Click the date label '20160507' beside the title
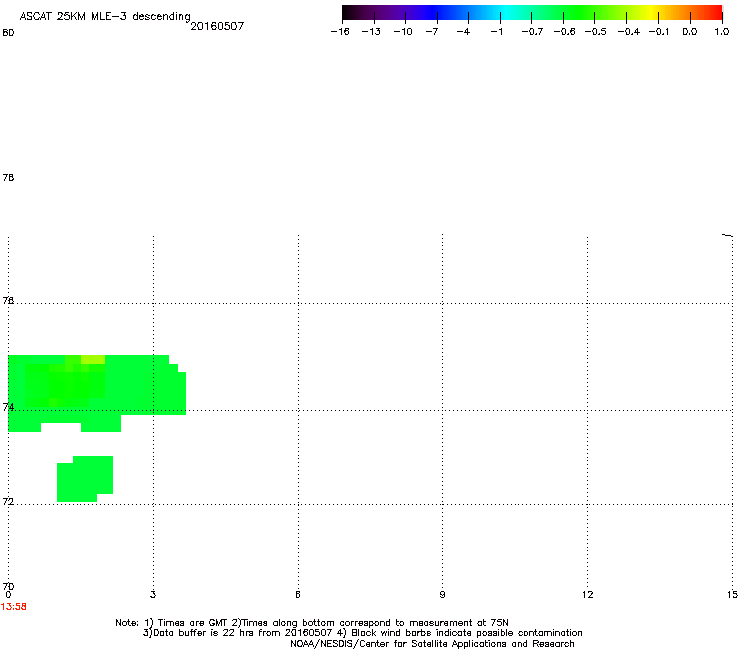The height and width of the screenshot is (650, 740). (217, 26)
